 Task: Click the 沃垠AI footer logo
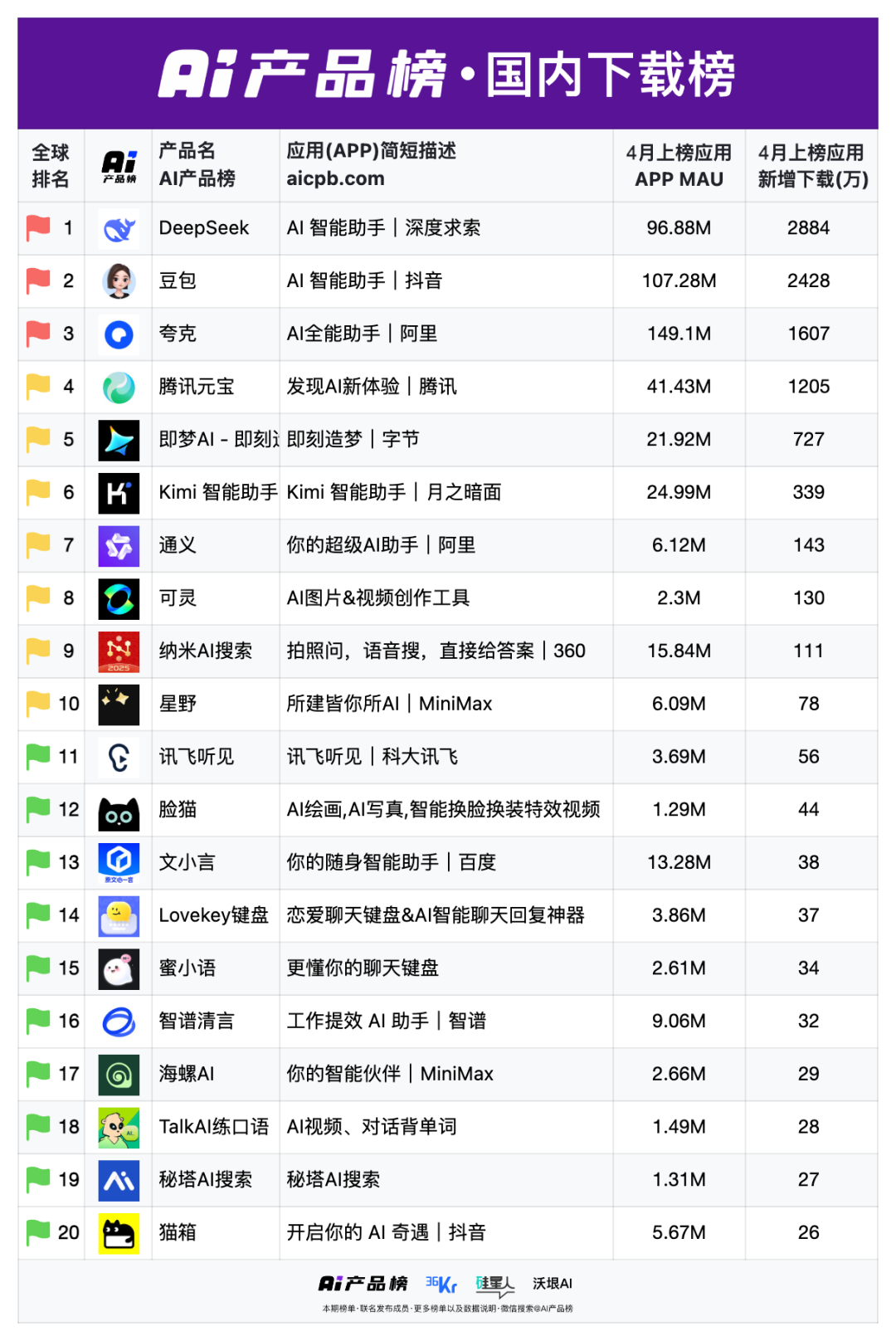click(x=553, y=1284)
